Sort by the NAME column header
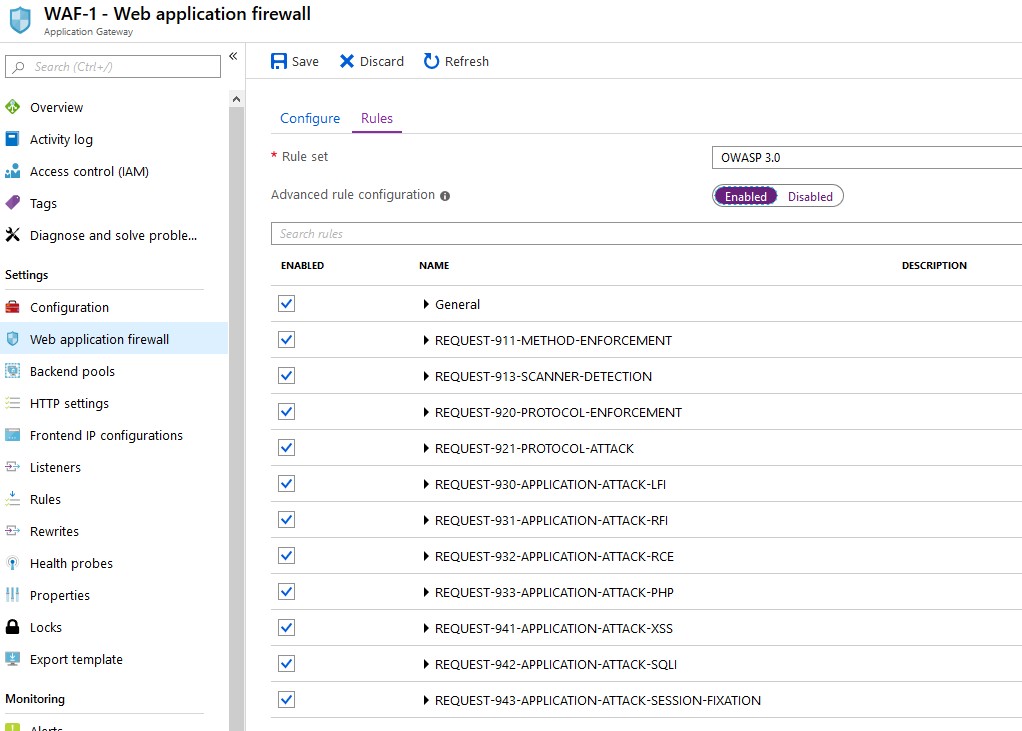The width and height of the screenshot is (1022, 731). pos(434,265)
